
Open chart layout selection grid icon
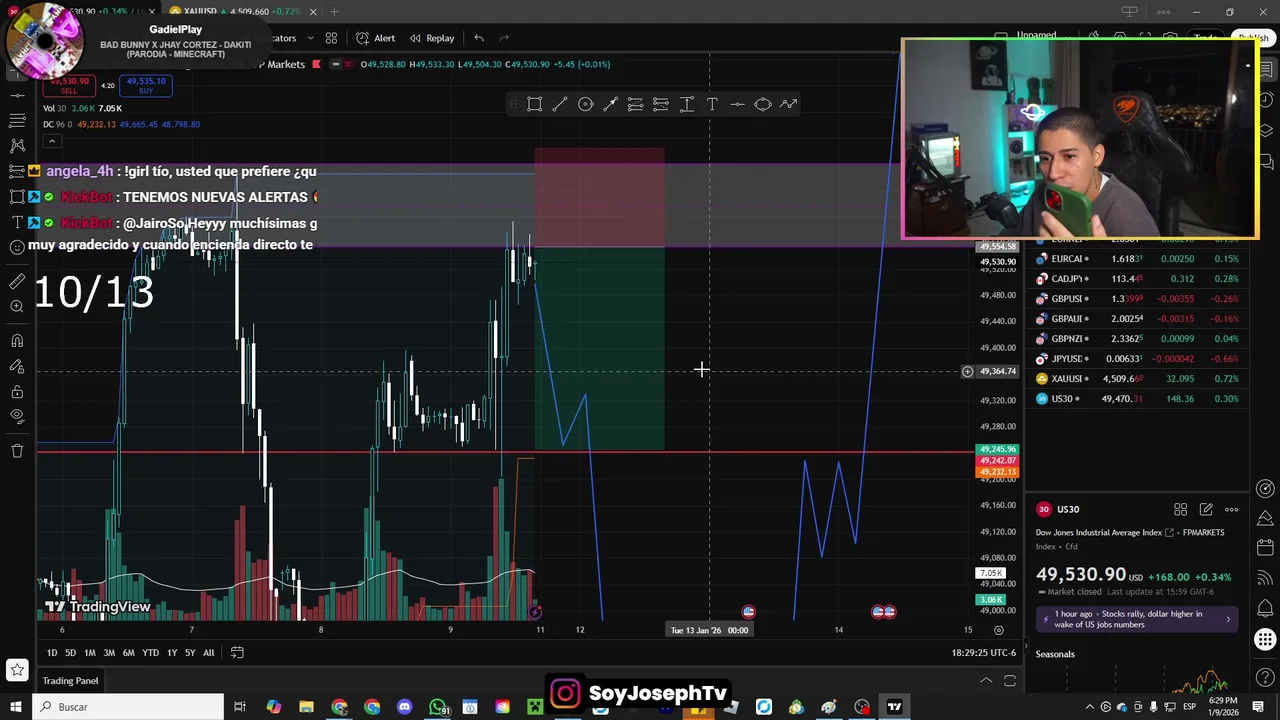(x=331, y=38)
